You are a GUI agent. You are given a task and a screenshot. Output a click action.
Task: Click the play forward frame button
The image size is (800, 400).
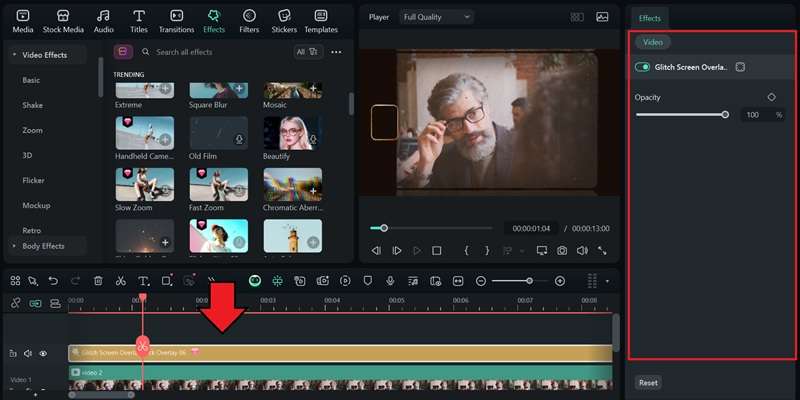click(396, 251)
